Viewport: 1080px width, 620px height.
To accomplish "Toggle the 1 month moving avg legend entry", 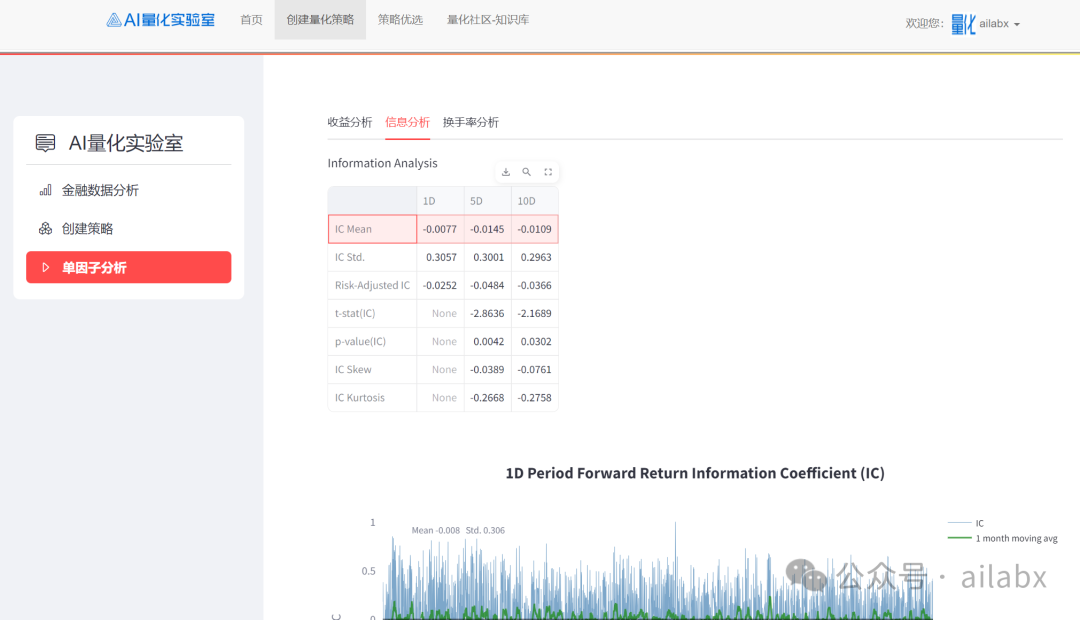I will click(1003, 539).
